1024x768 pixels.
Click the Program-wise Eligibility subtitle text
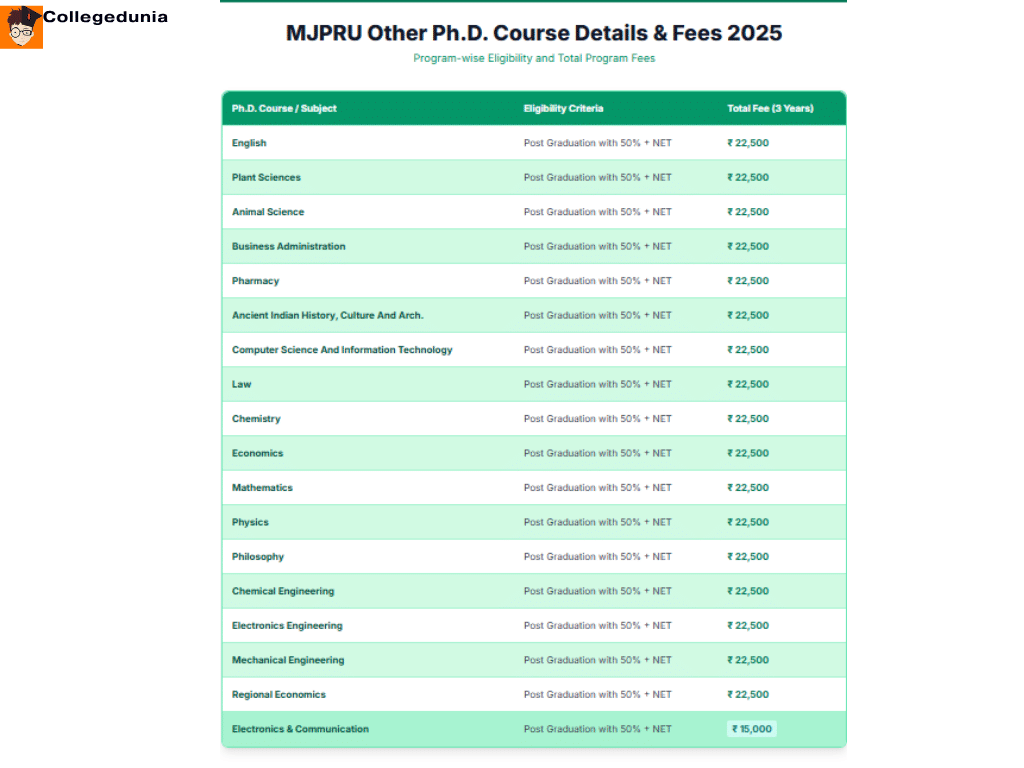[533, 58]
